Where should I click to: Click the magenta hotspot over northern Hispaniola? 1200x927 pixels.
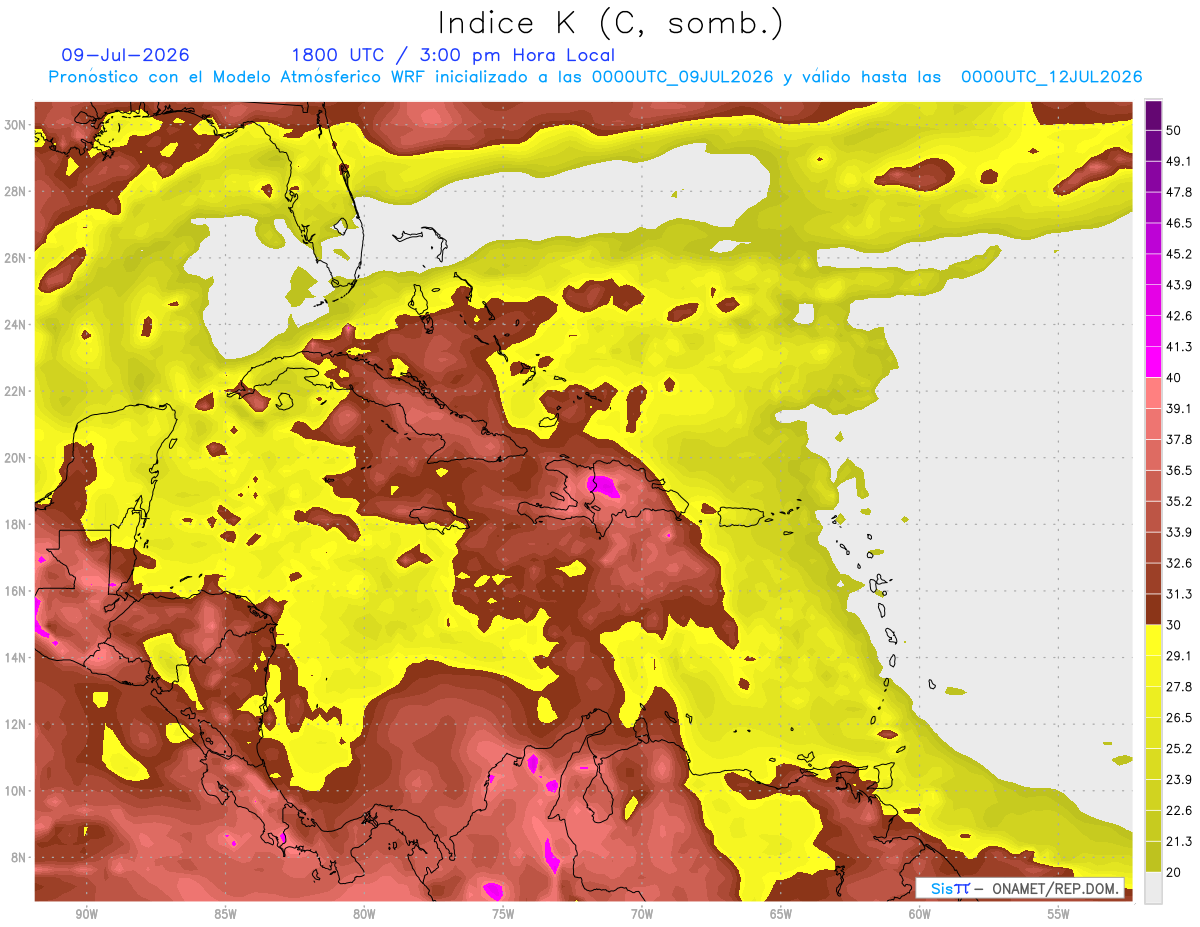(x=603, y=486)
